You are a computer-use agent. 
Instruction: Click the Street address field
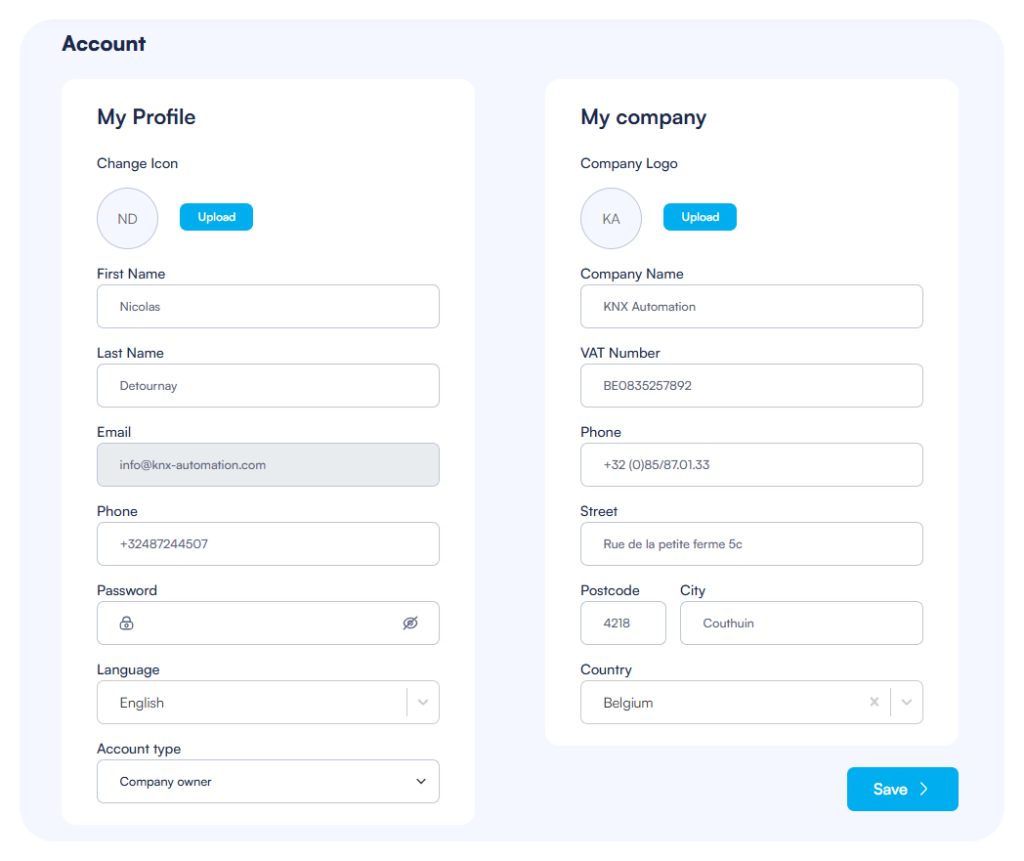pos(751,544)
